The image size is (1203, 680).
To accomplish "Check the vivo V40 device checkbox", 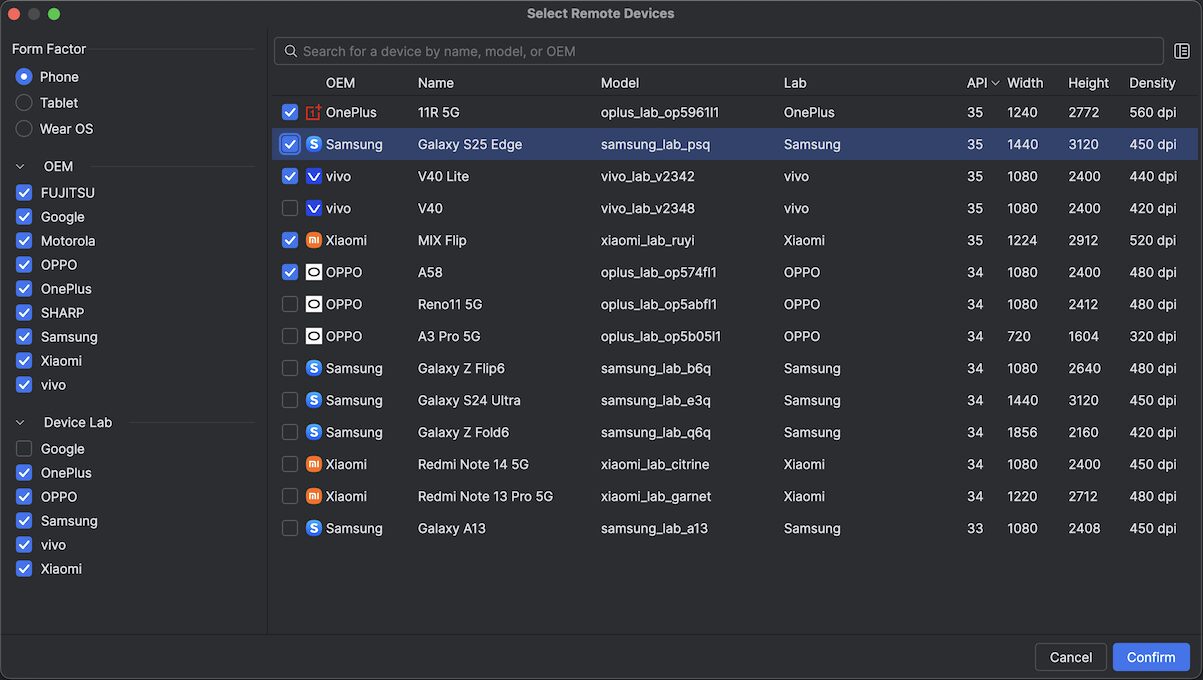I will 290,209.
